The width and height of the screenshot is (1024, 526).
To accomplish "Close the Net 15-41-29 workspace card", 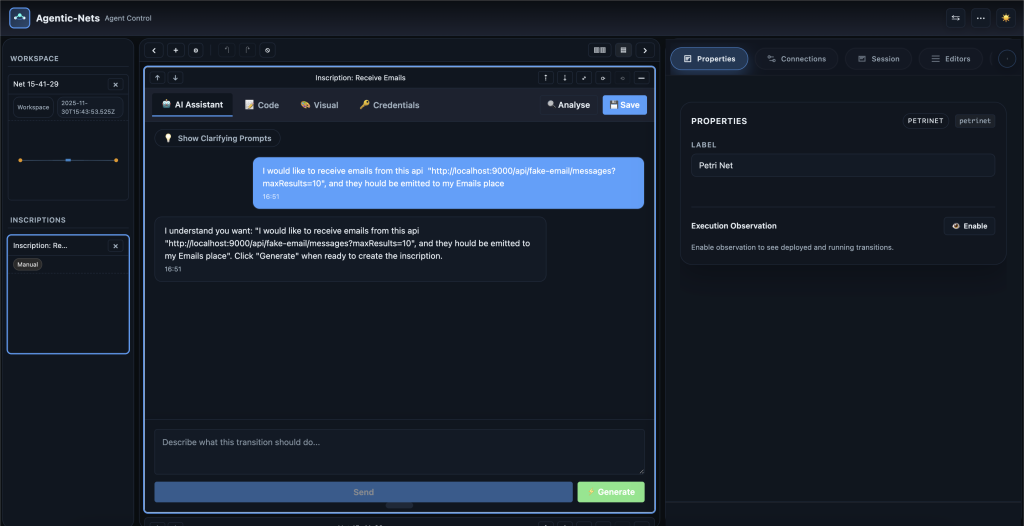I will coord(115,85).
